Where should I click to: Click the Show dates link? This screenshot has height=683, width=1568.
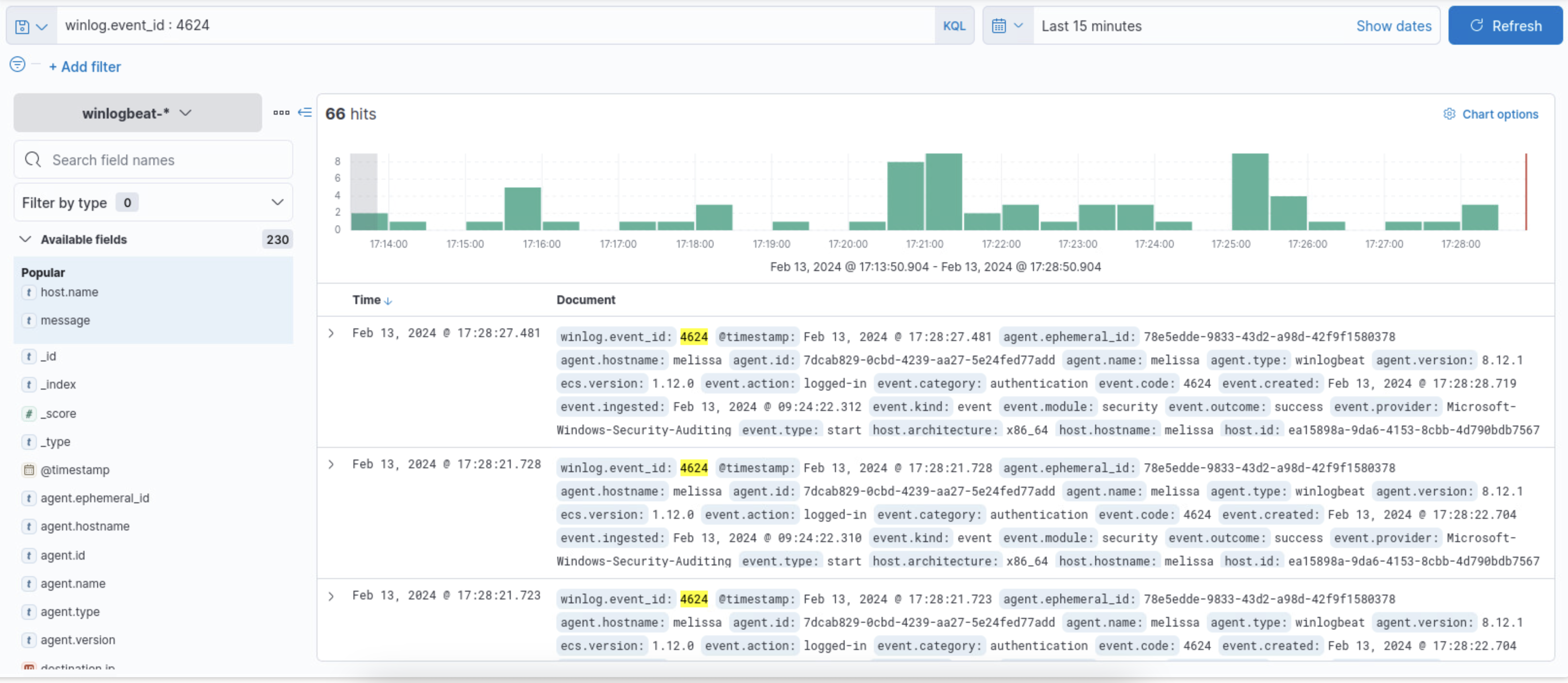click(1393, 26)
